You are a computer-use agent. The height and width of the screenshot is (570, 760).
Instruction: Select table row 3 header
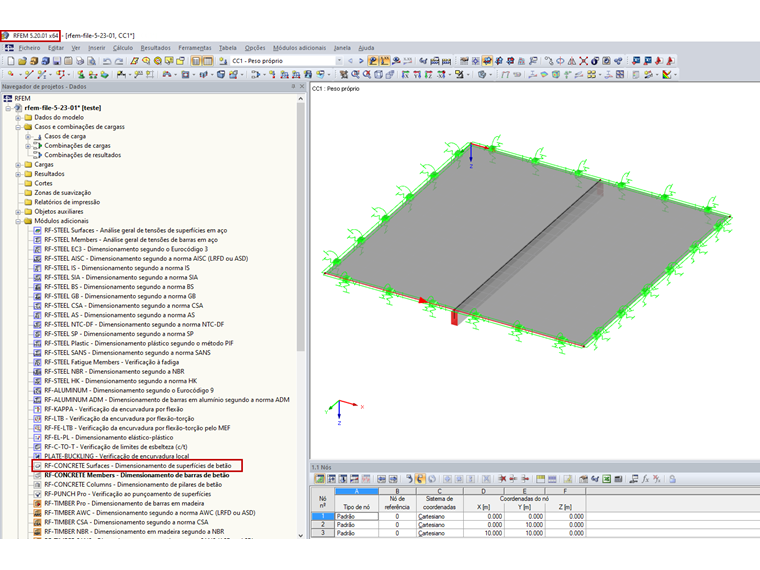(322, 533)
